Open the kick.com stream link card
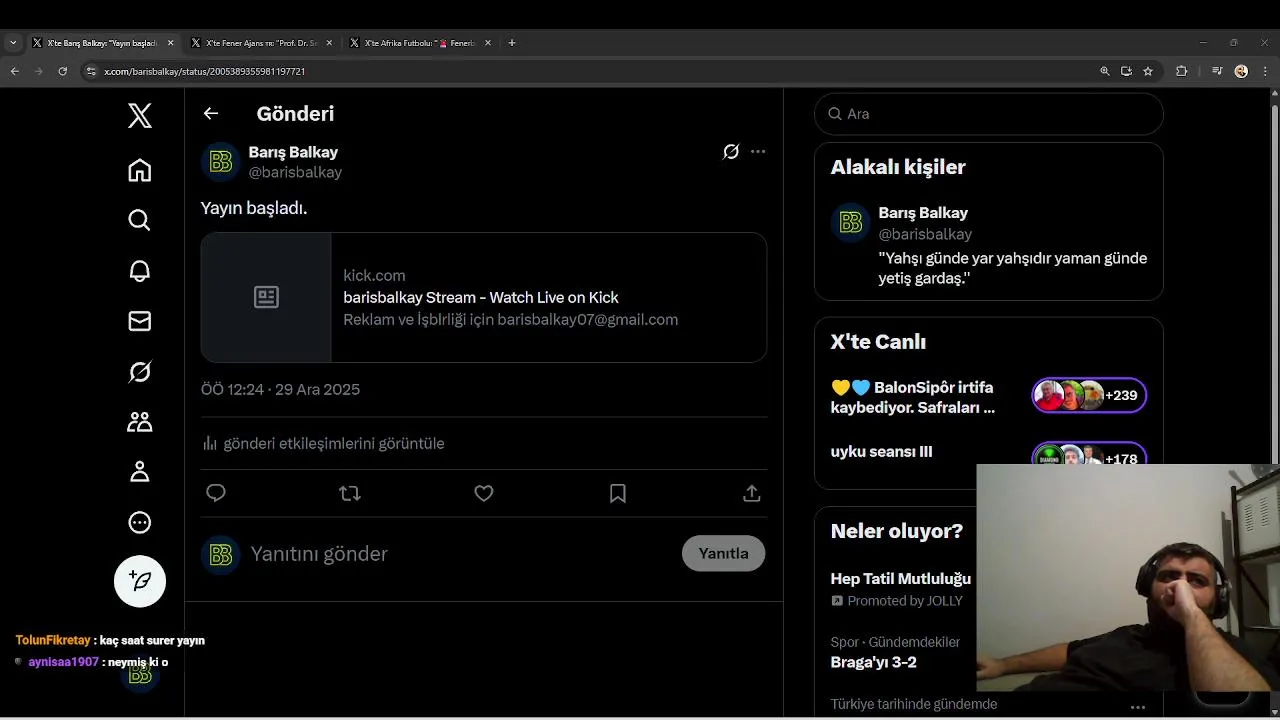This screenshot has height=720, width=1280. (x=484, y=297)
